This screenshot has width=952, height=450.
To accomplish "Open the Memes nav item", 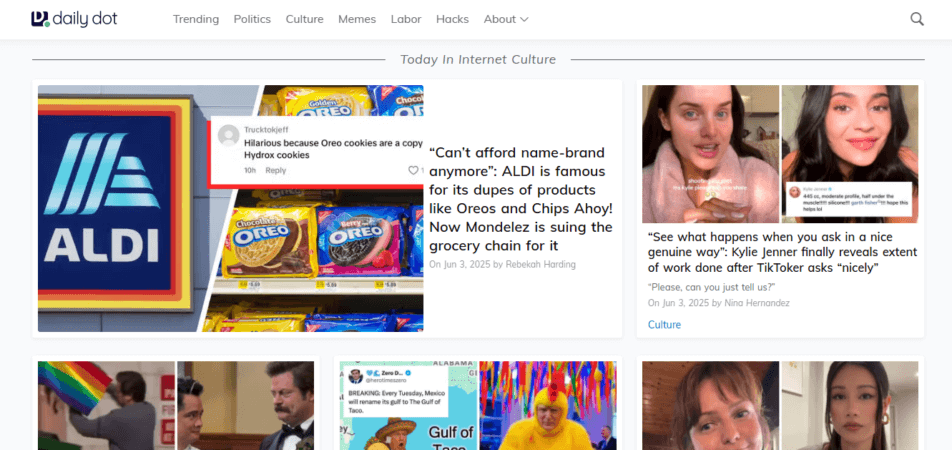I will click(357, 19).
